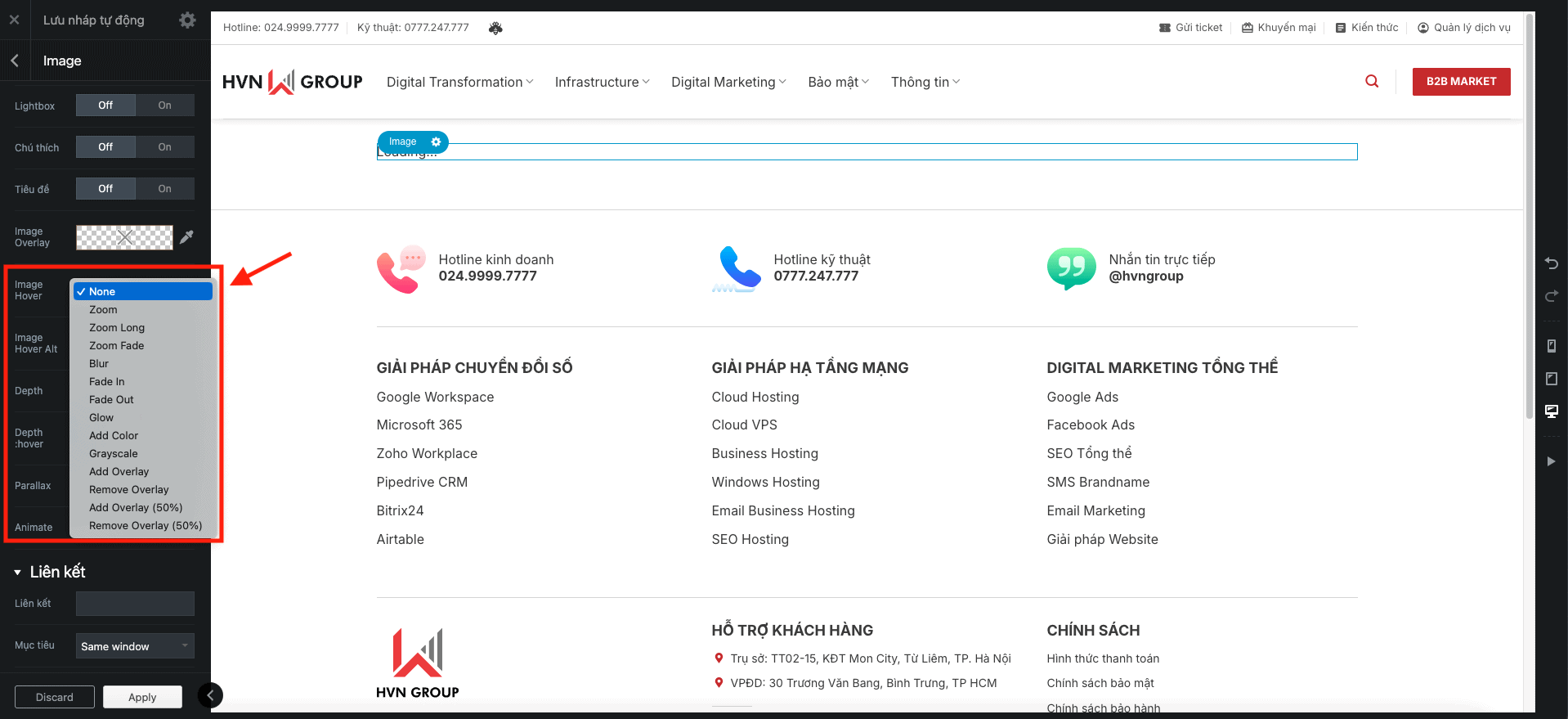Turn Chú thích On
This screenshot has height=719, width=1568.
164,147
